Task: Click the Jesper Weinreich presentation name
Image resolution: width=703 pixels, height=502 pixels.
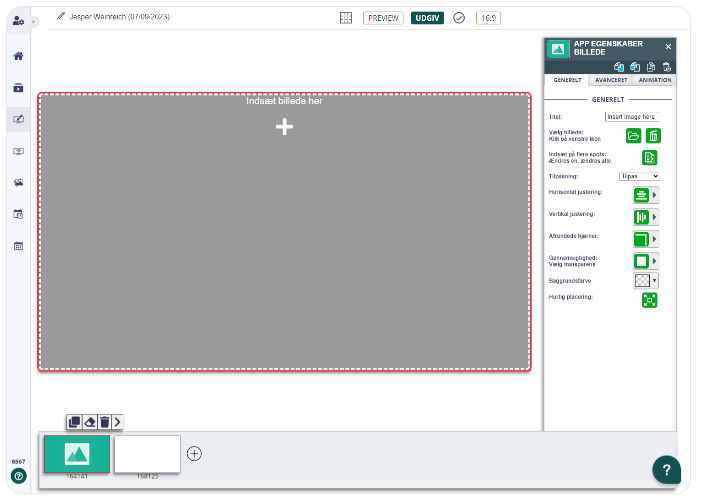Action: 120,17
